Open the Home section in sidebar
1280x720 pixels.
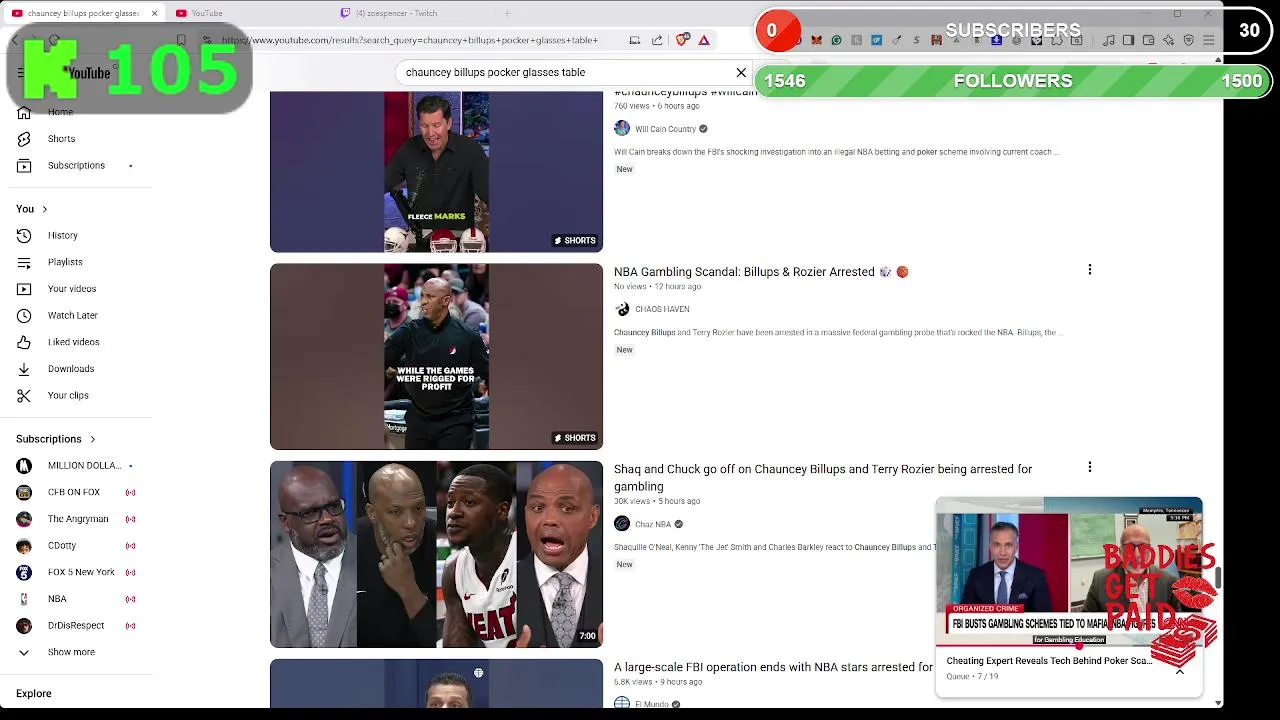pyautogui.click(x=60, y=112)
